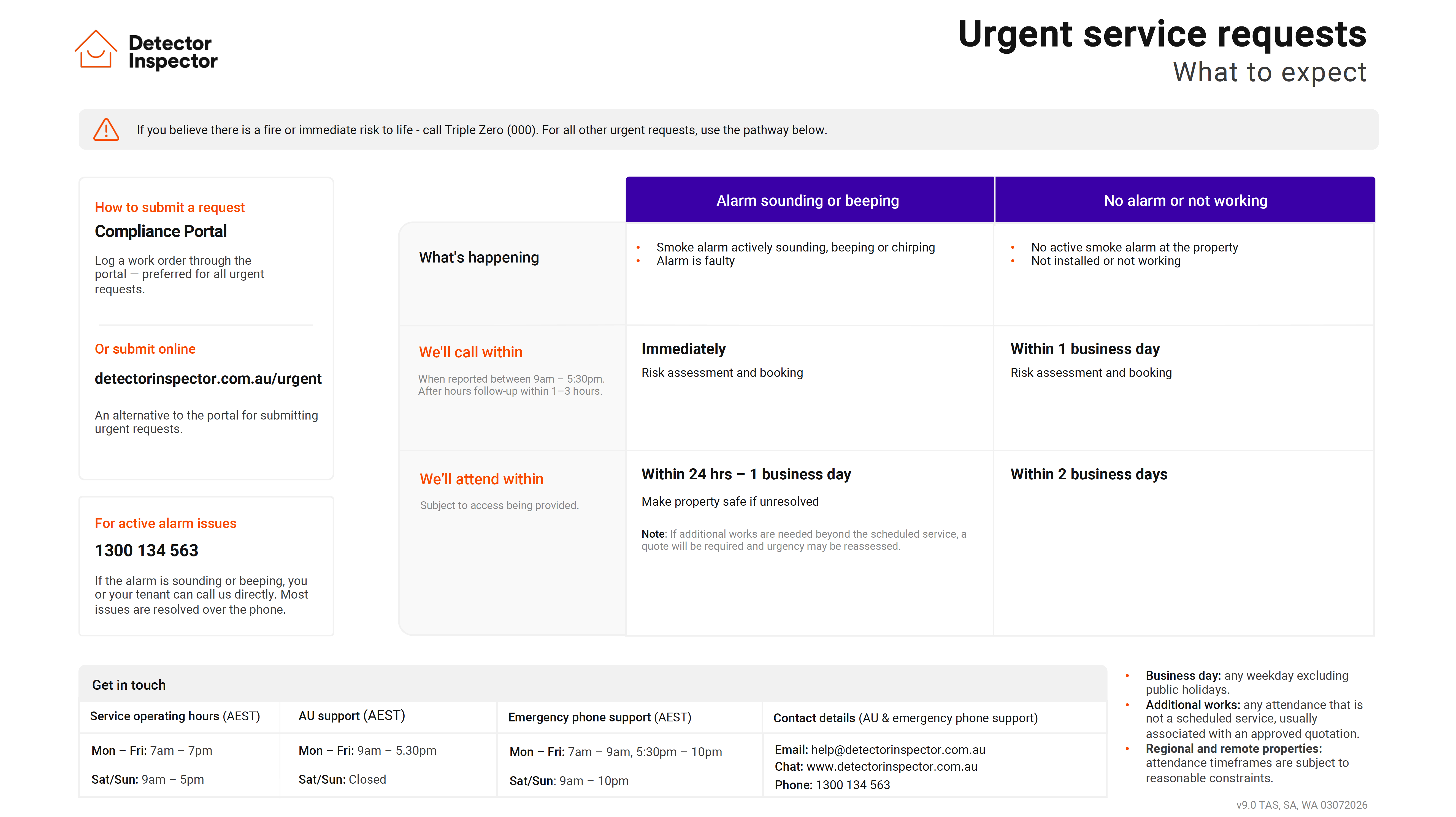This screenshot has height=817, width=1456.
Task: Click the Detector Inspector house logo icon
Action: coord(96,49)
